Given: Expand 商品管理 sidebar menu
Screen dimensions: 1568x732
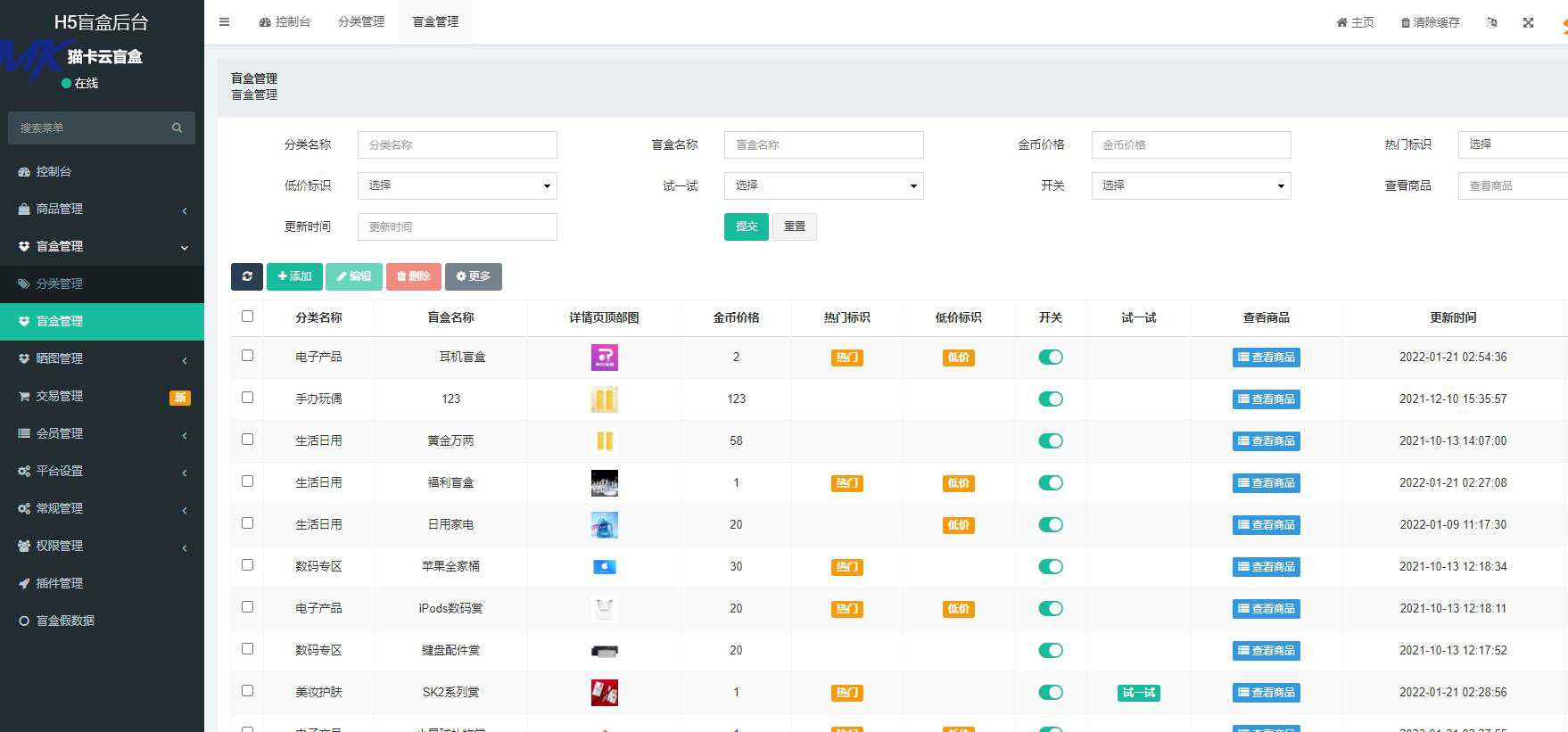Looking at the screenshot, I should click(x=102, y=209).
